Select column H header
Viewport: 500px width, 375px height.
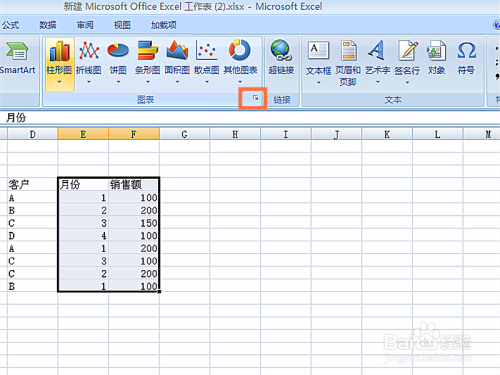tap(235, 134)
